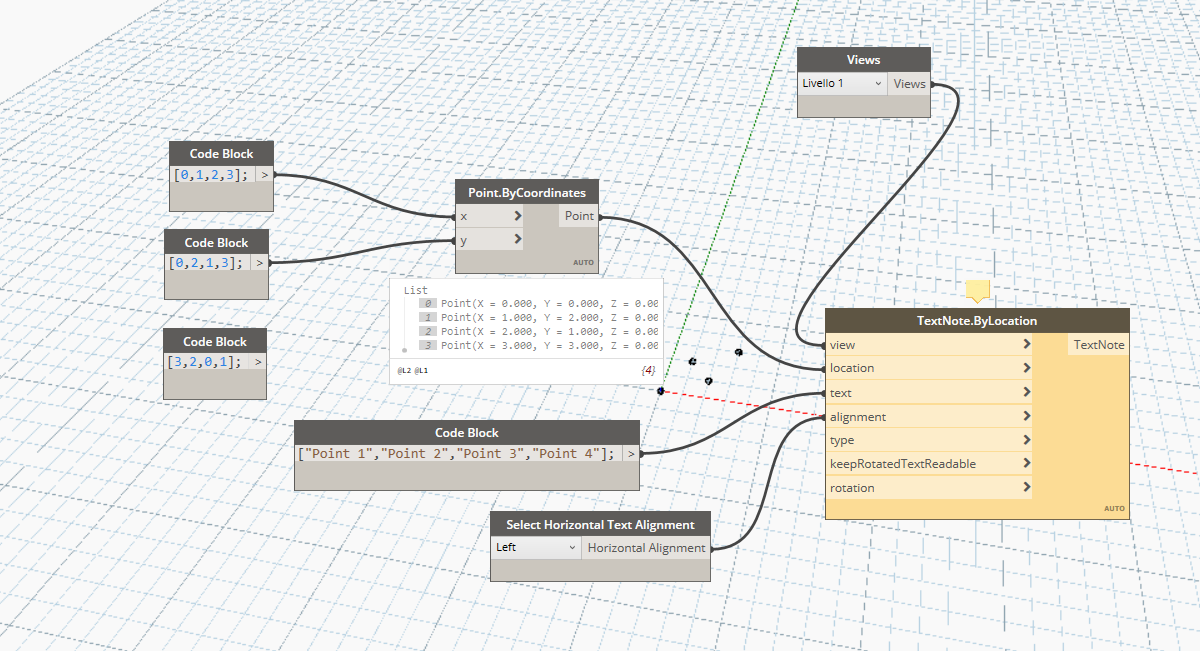Select list item 1 Point X = 1.000
This screenshot has width=1200, height=651.
[x=539, y=317]
